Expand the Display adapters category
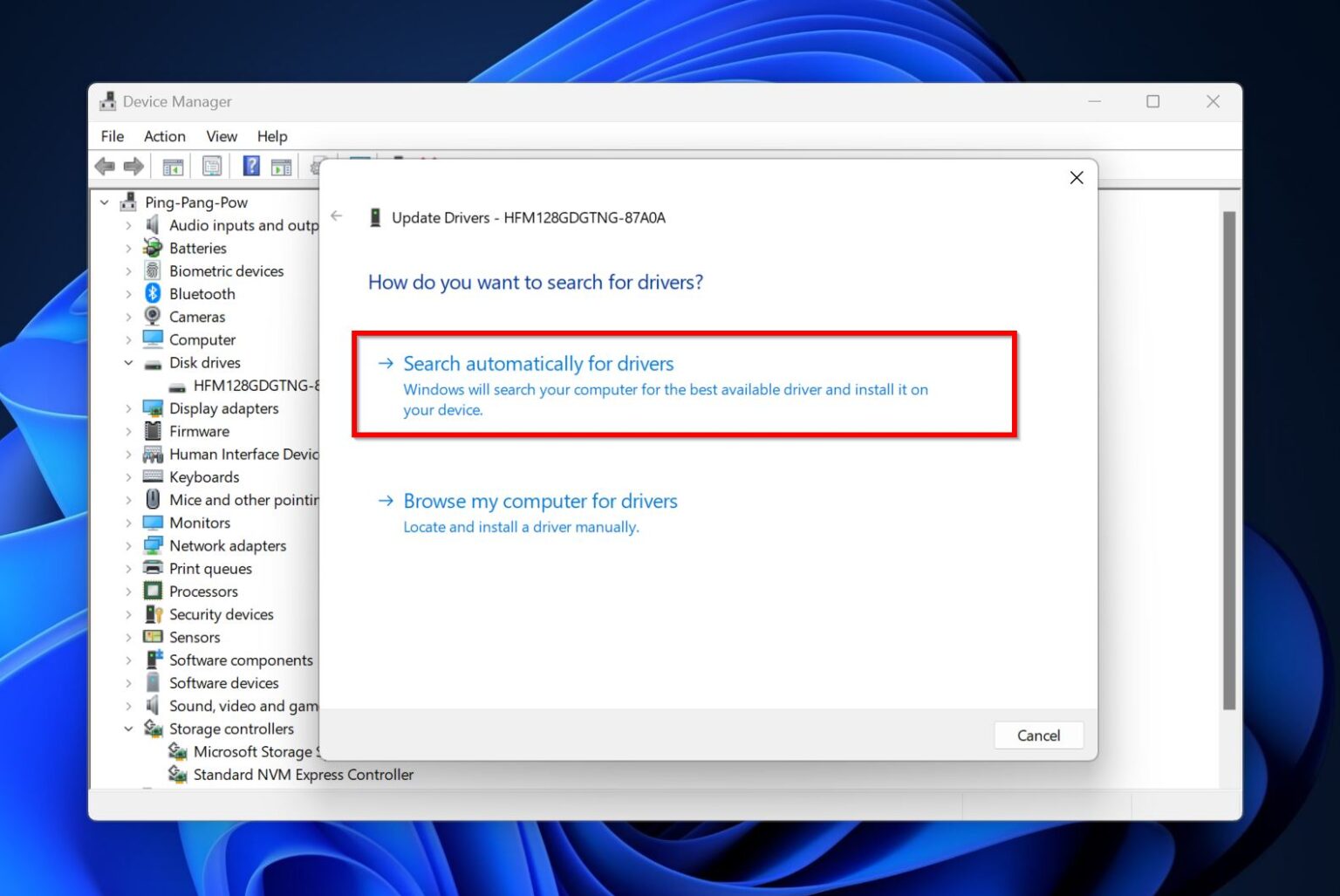This screenshot has height=896, width=1340. pos(128,408)
